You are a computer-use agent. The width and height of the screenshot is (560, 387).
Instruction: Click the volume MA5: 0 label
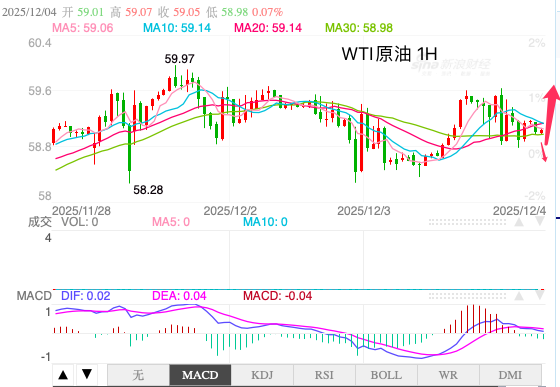(171, 222)
